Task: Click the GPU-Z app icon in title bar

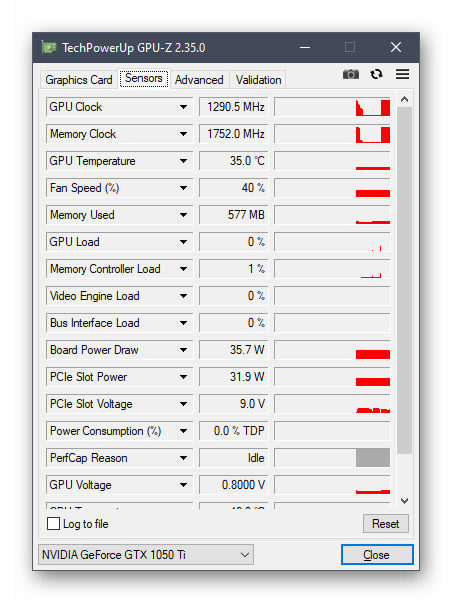Action: point(49,47)
